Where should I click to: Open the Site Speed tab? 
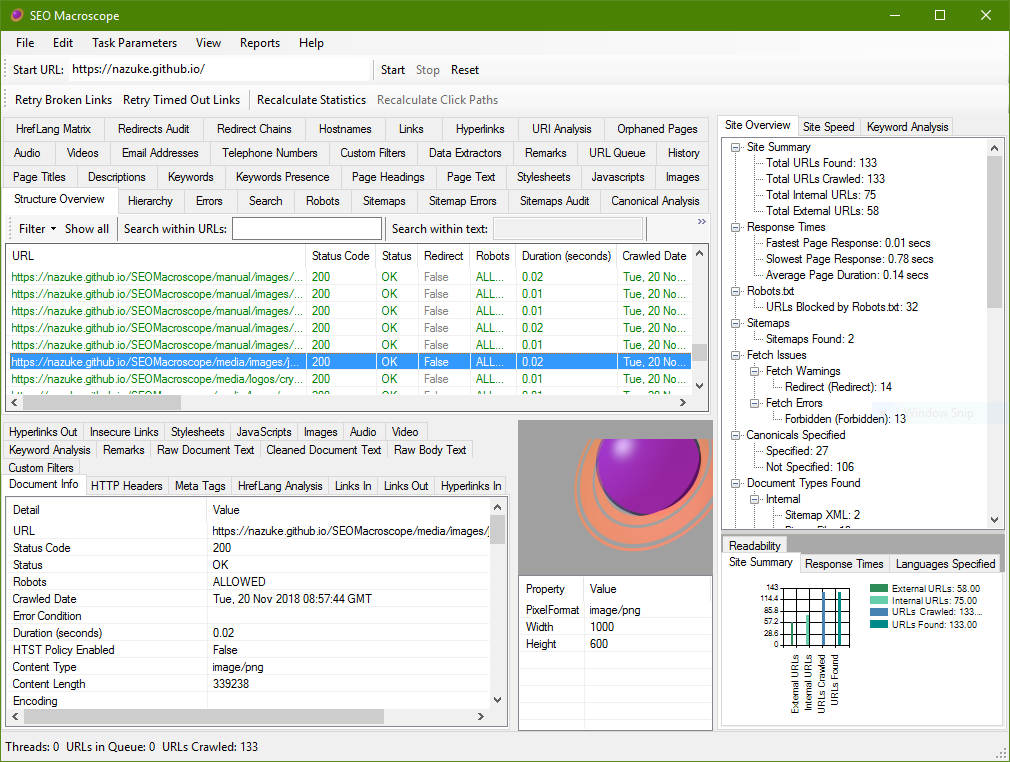[828, 127]
